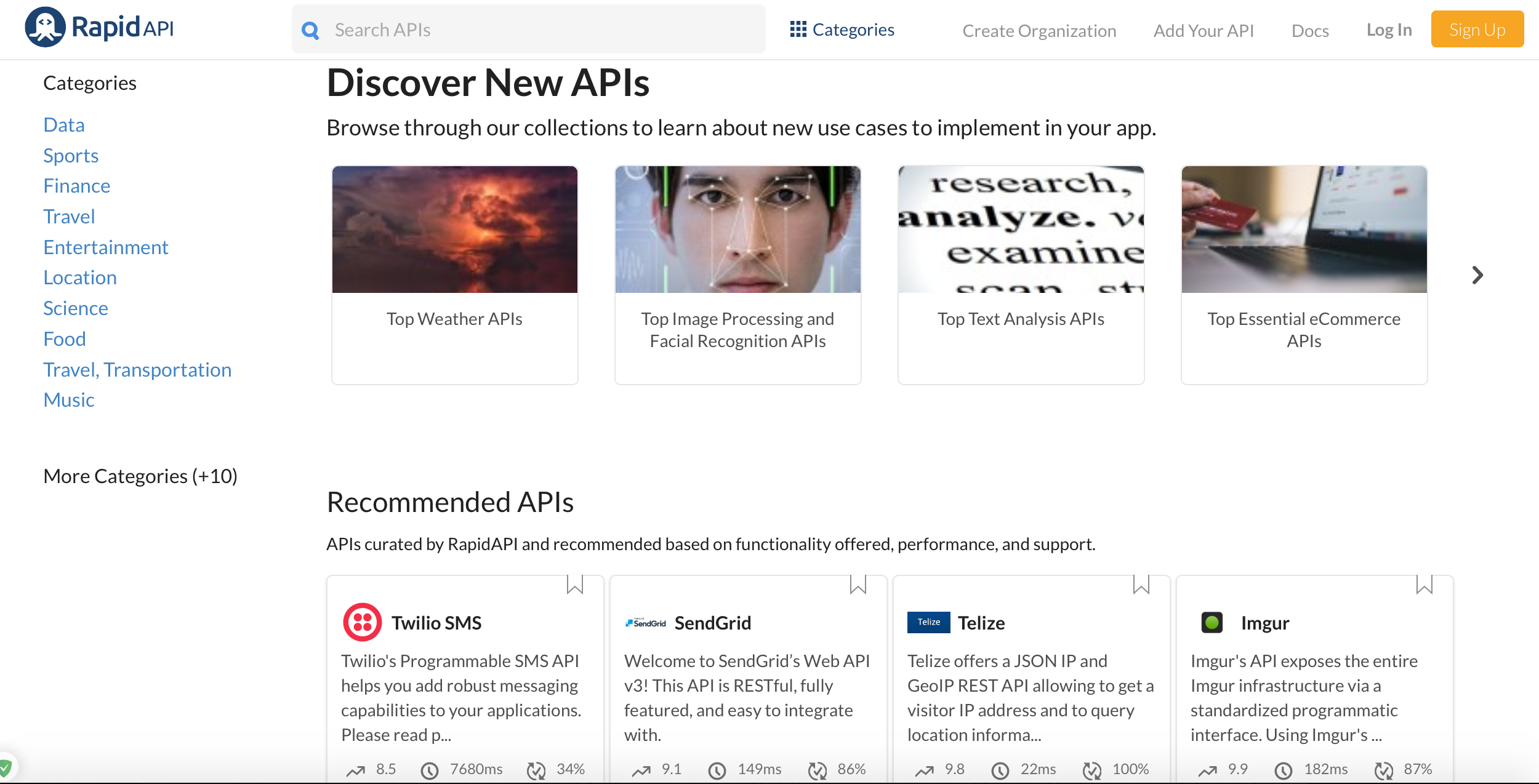Advance collections carousel with right chevron
The width and height of the screenshot is (1539, 784).
1477,275
